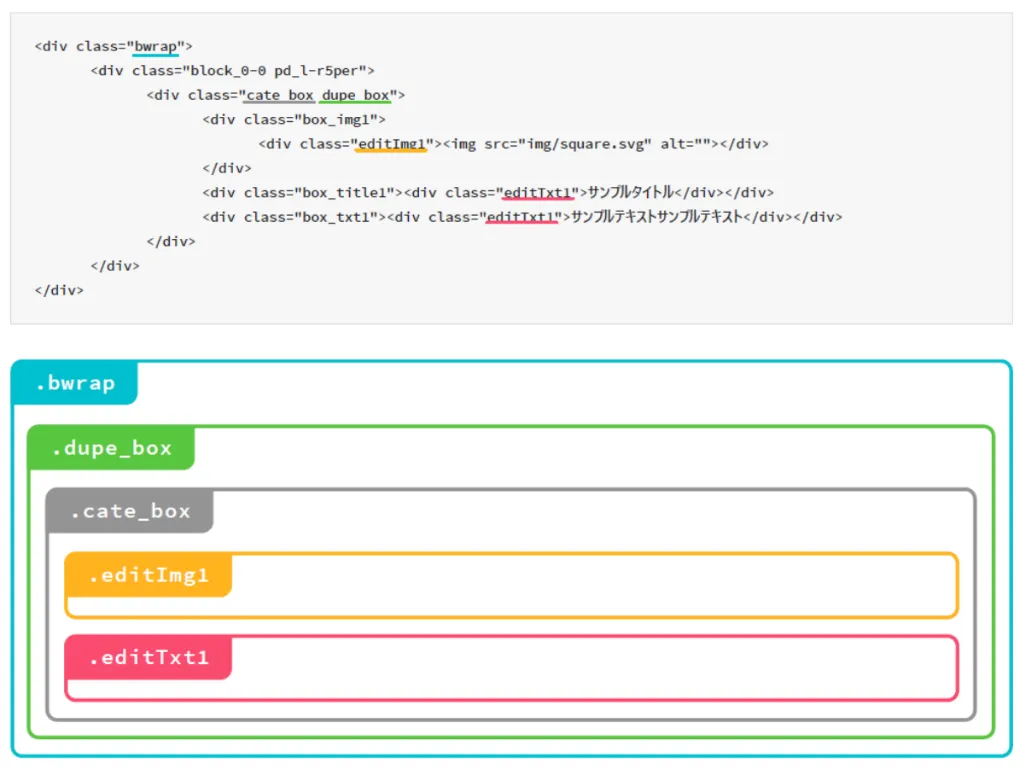
Task: Click green-underlined "dupe_box" in the code
Action: [x=355, y=96]
